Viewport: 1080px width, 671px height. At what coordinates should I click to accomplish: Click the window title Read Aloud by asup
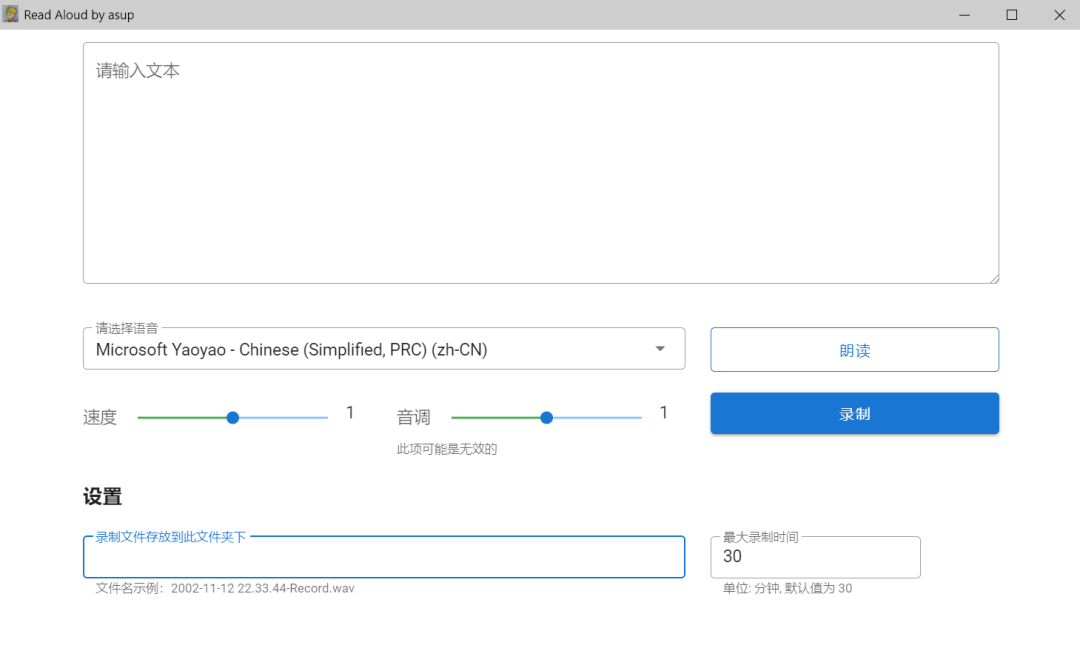point(79,14)
